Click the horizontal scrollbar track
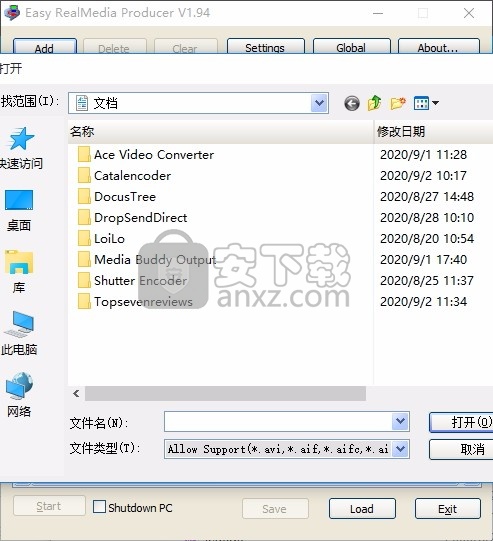This screenshot has width=493, height=541. [x=226, y=394]
